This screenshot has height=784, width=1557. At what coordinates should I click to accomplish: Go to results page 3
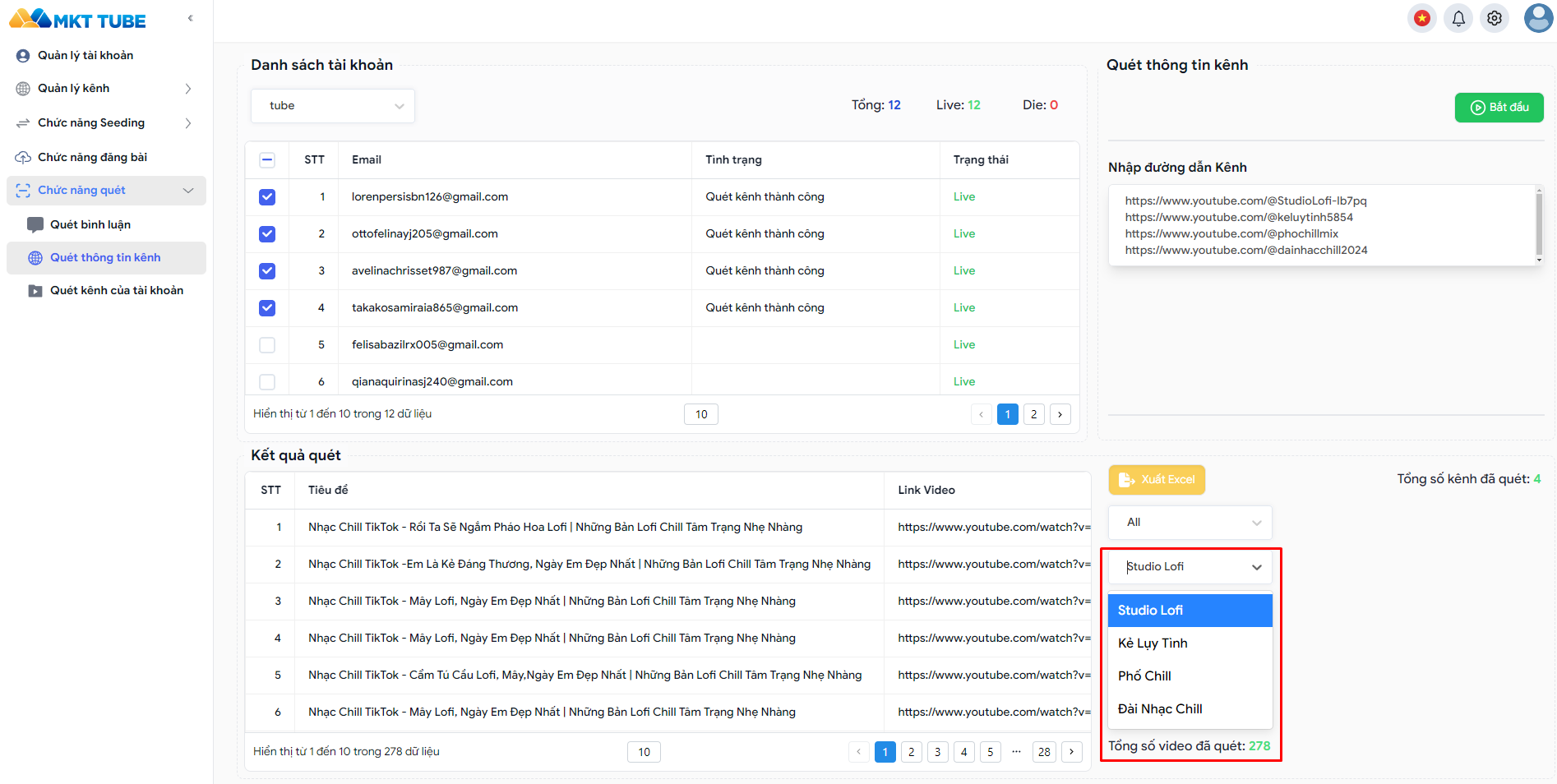pos(938,752)
